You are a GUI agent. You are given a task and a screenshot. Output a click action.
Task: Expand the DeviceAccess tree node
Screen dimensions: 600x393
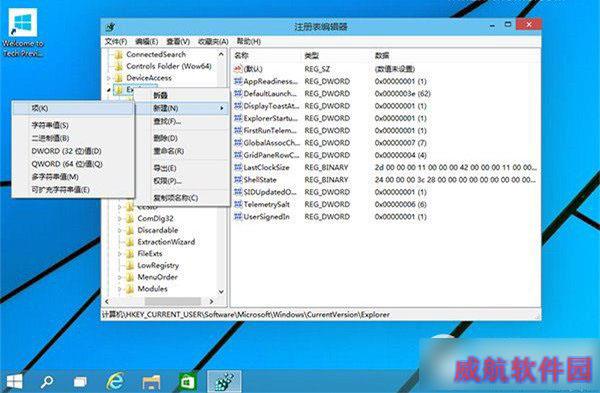click(x=109, y=78)
